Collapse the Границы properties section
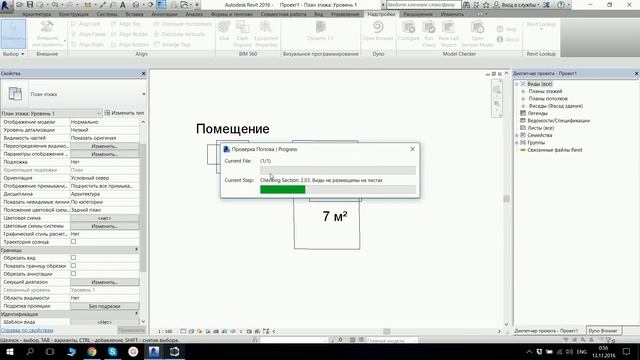The height and width of the screenshot is (360, 640). (x=136, y=249)
